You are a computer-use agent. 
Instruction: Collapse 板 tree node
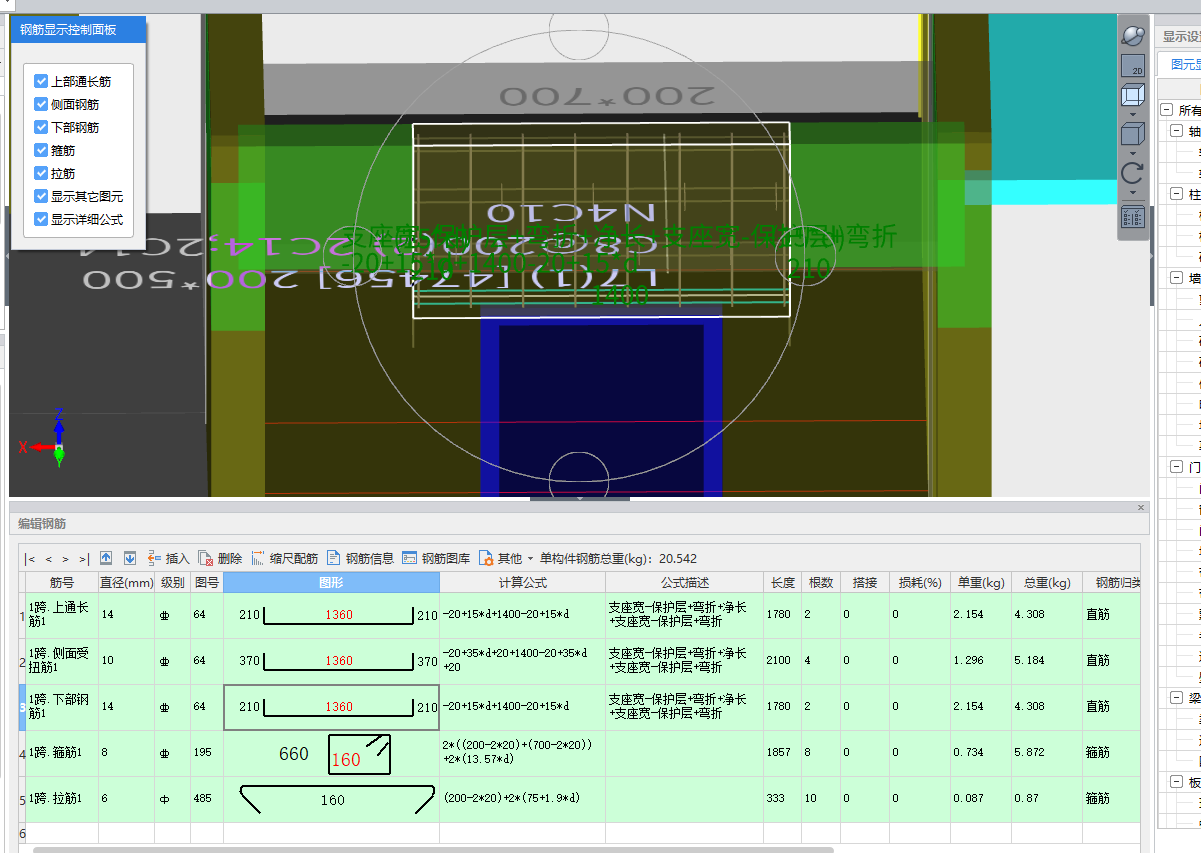(x=1177, y=782)
